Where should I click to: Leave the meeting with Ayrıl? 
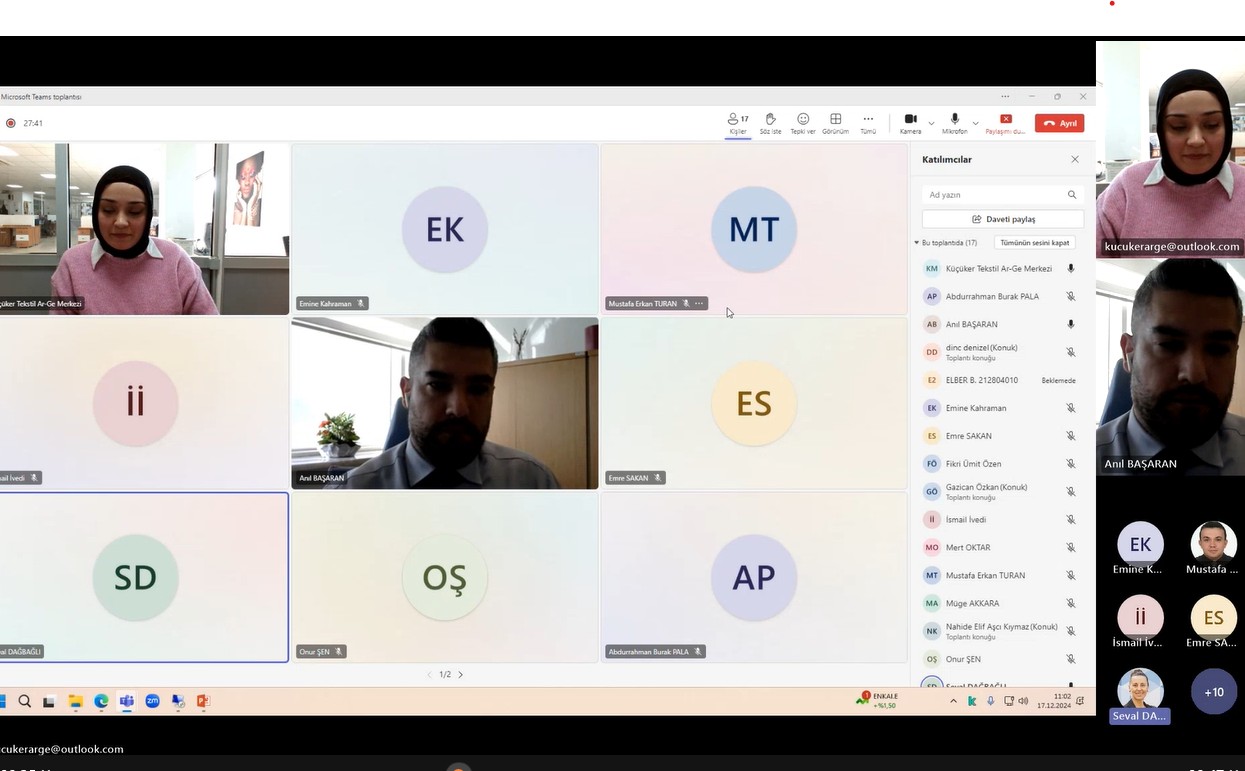pos(1060,124)
